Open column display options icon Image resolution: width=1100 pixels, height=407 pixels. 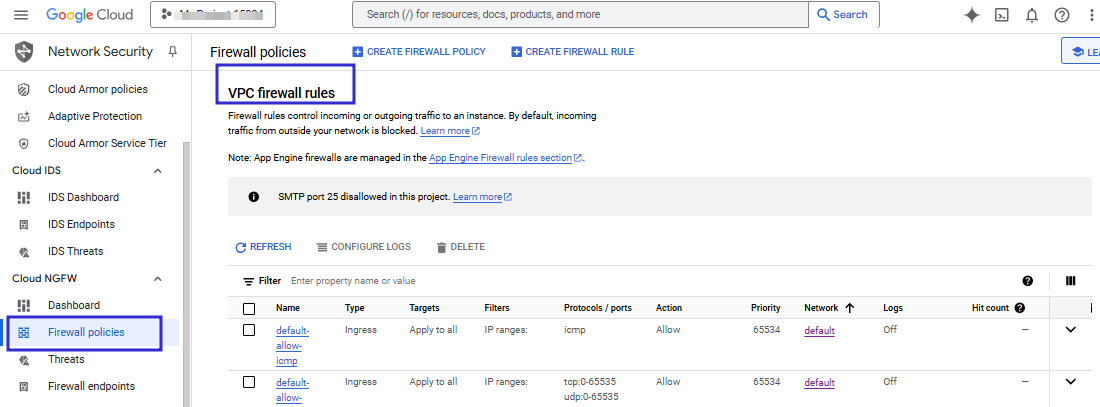click(1071, 281)
